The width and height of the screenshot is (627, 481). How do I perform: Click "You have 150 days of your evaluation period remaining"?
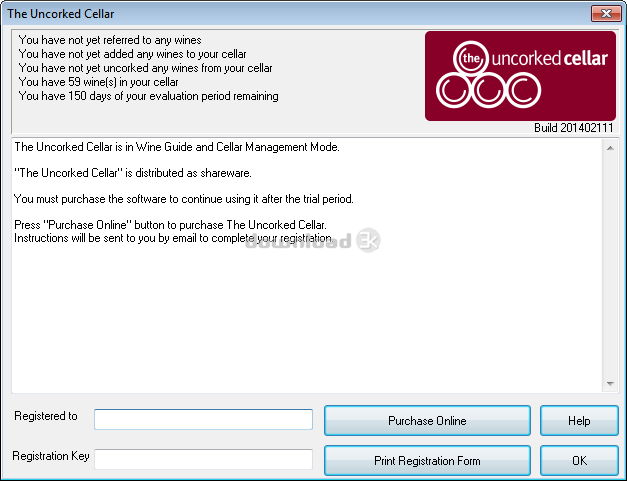pyautogui.click(x=148, y=96)
